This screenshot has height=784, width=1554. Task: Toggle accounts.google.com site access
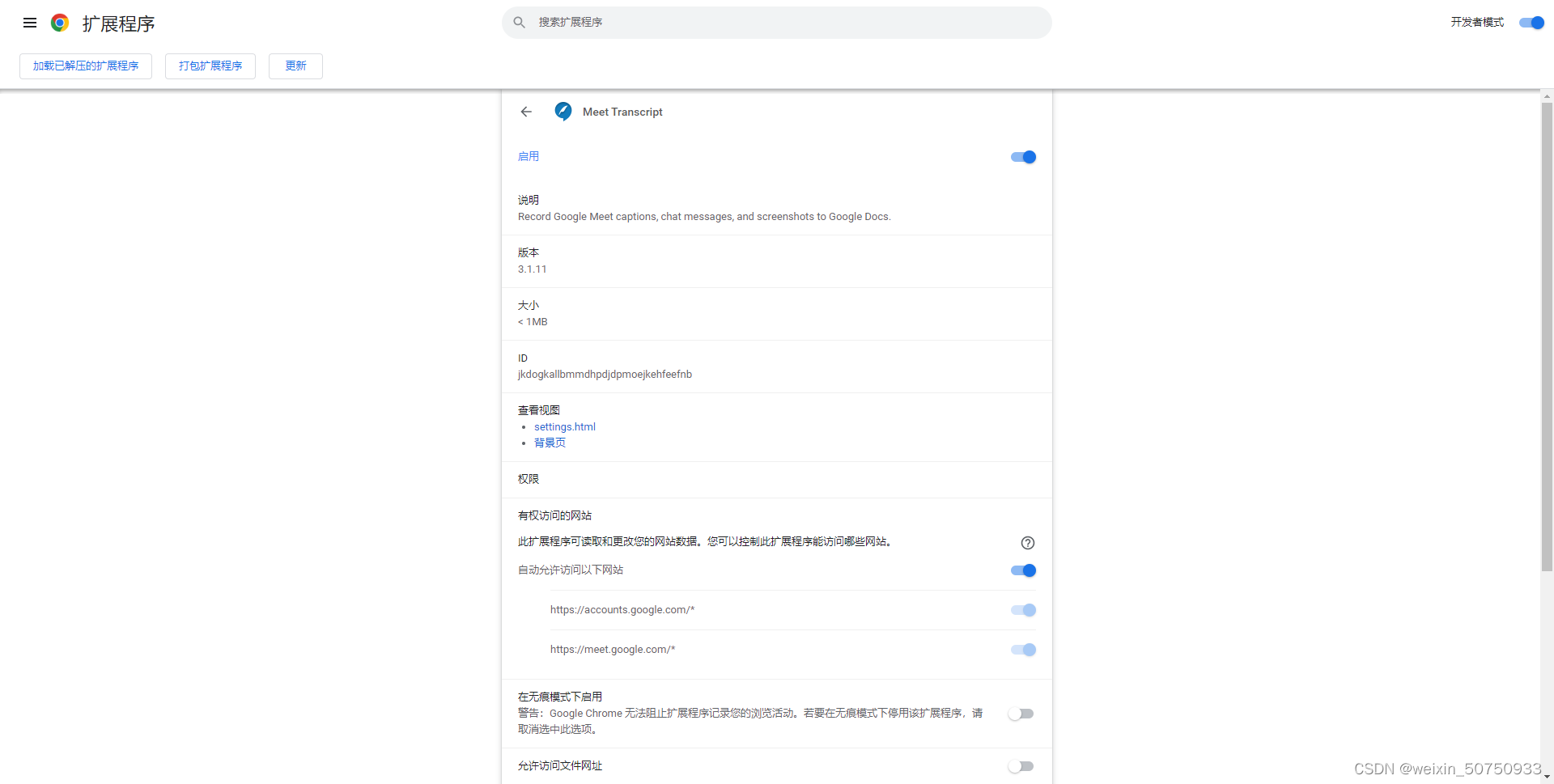1023,610
